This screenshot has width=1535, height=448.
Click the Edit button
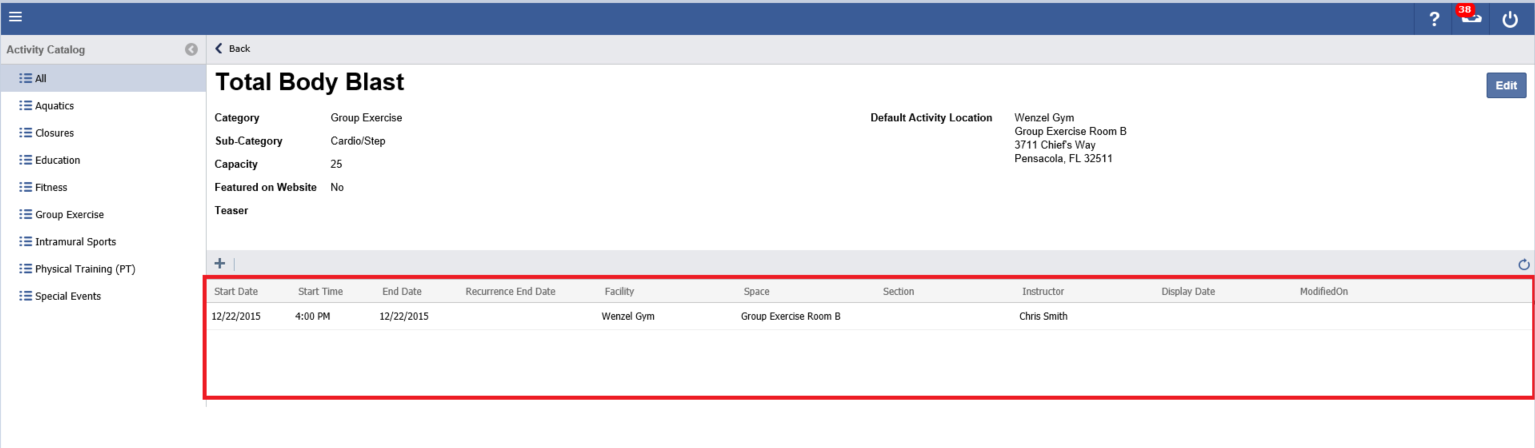click(1505, 86)
